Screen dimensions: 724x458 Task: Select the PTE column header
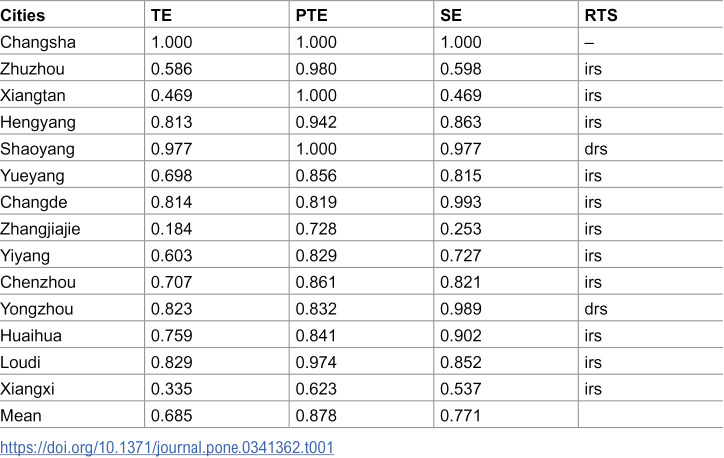click(312, 15)
